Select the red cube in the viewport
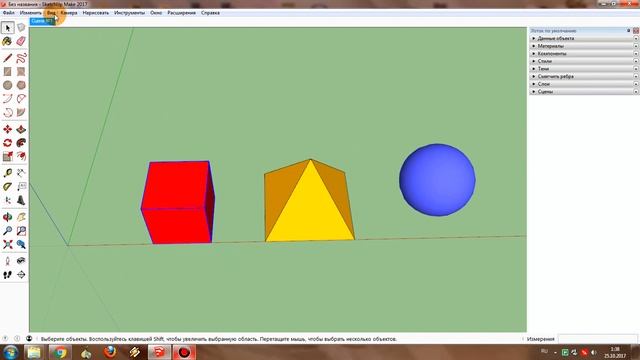Viewport: 640px width, 360px height. (x=177, y=202)
